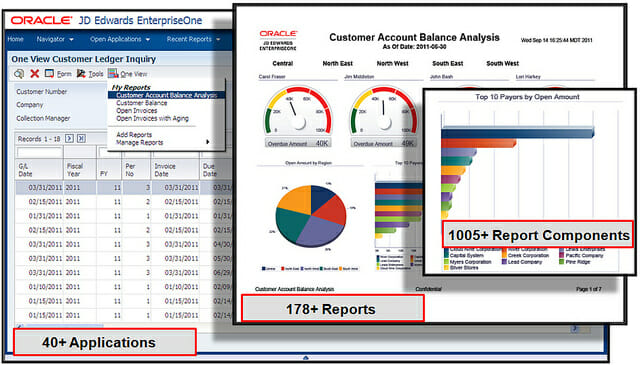Click the North West region heading
This screenshot has height=365, width=640.
[x=392, y=64]
